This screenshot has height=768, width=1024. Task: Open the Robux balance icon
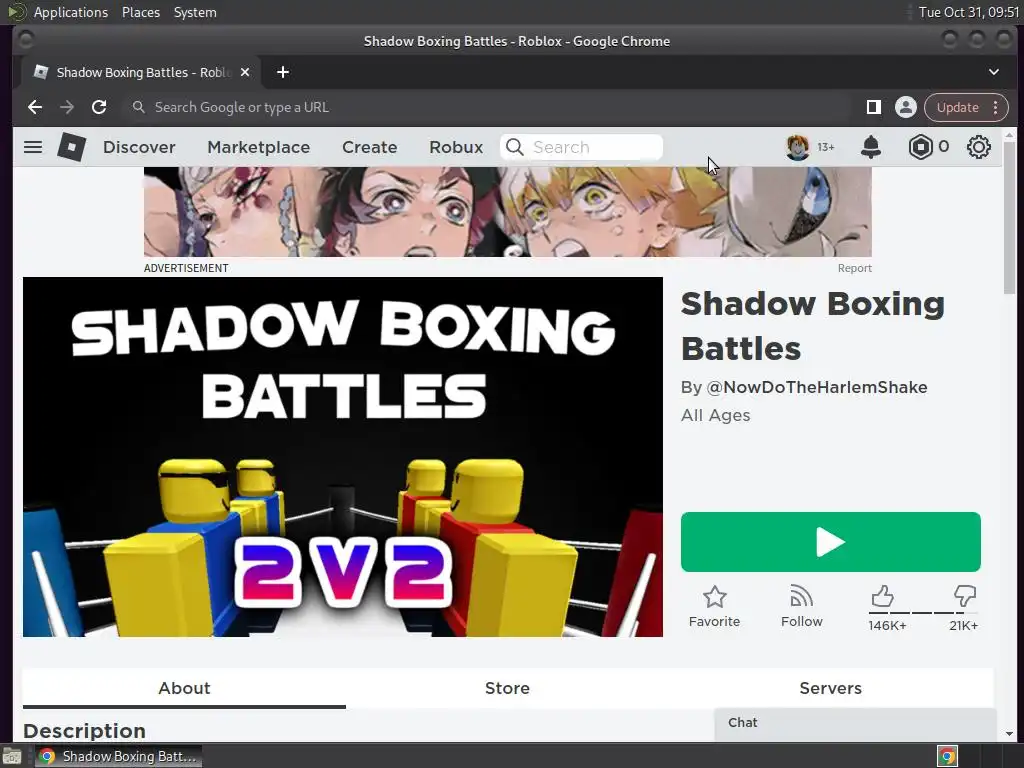coord(920,147)
